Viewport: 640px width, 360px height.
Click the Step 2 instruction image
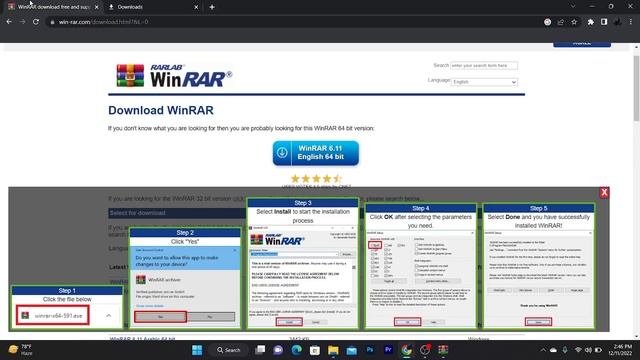(x=185, y=278)
